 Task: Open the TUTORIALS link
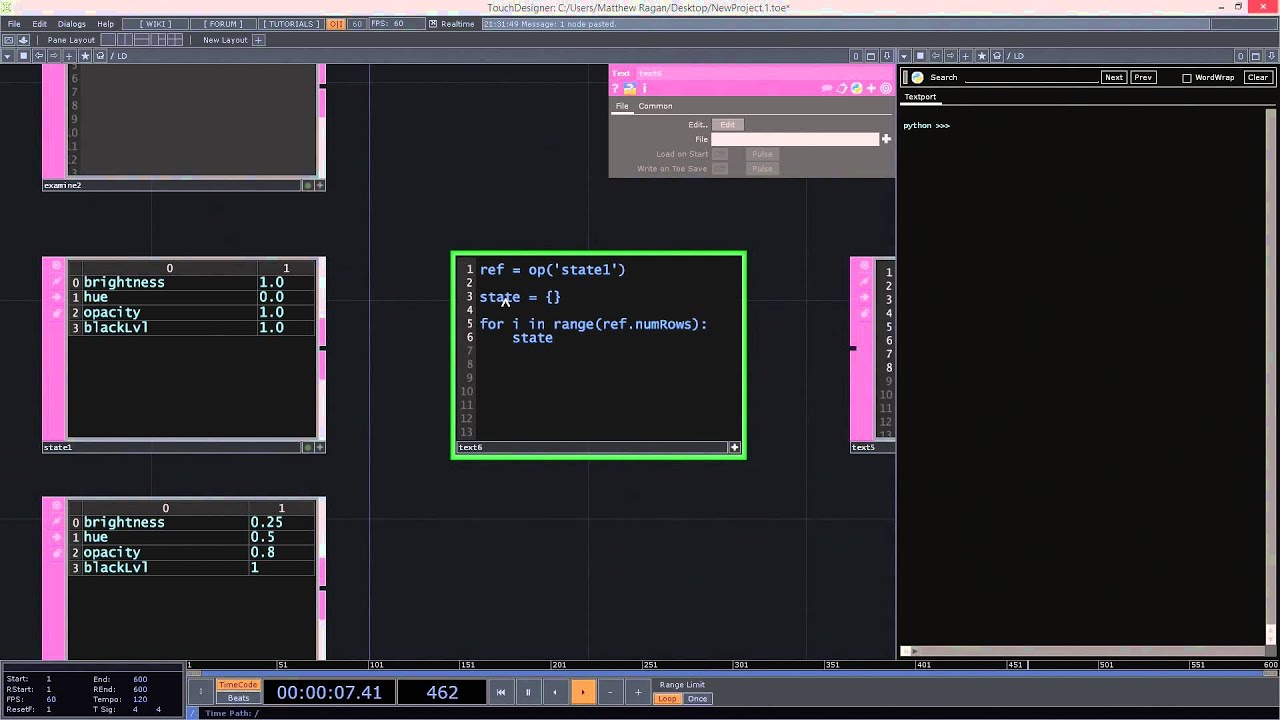(291, 24)
